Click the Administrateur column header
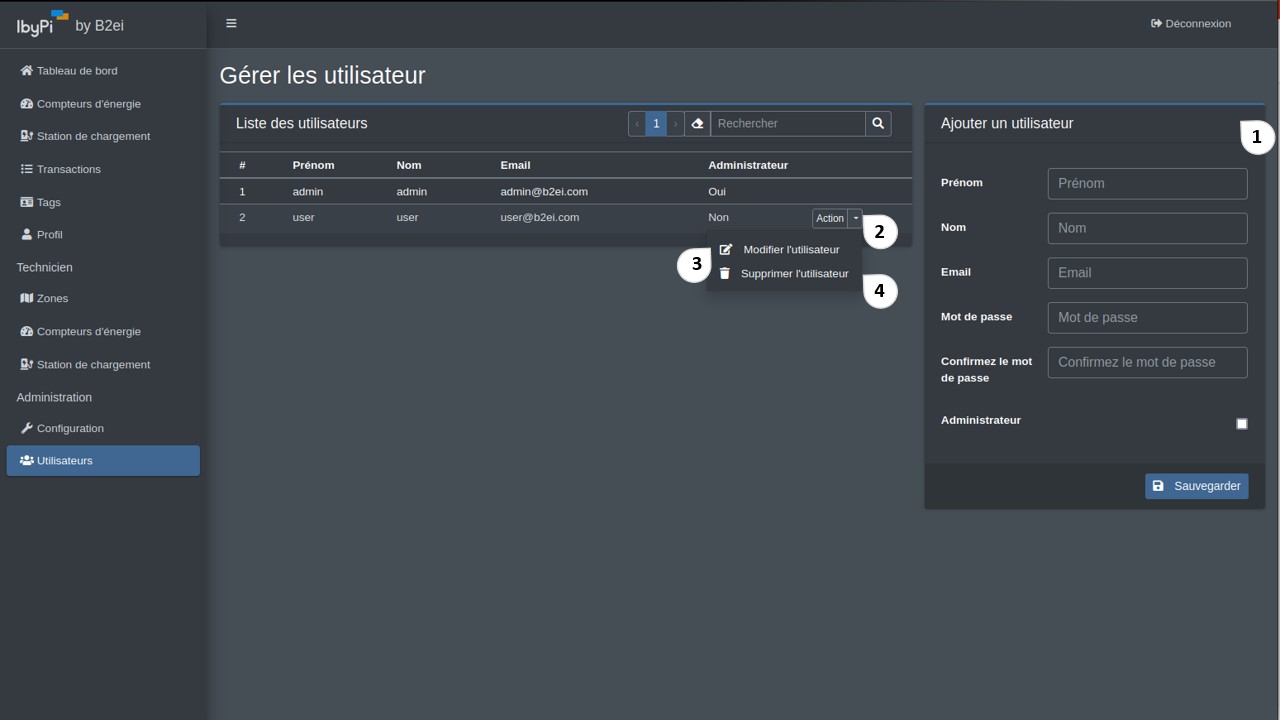This screenshot has width=1280, height=720. [x=748, y=165]
